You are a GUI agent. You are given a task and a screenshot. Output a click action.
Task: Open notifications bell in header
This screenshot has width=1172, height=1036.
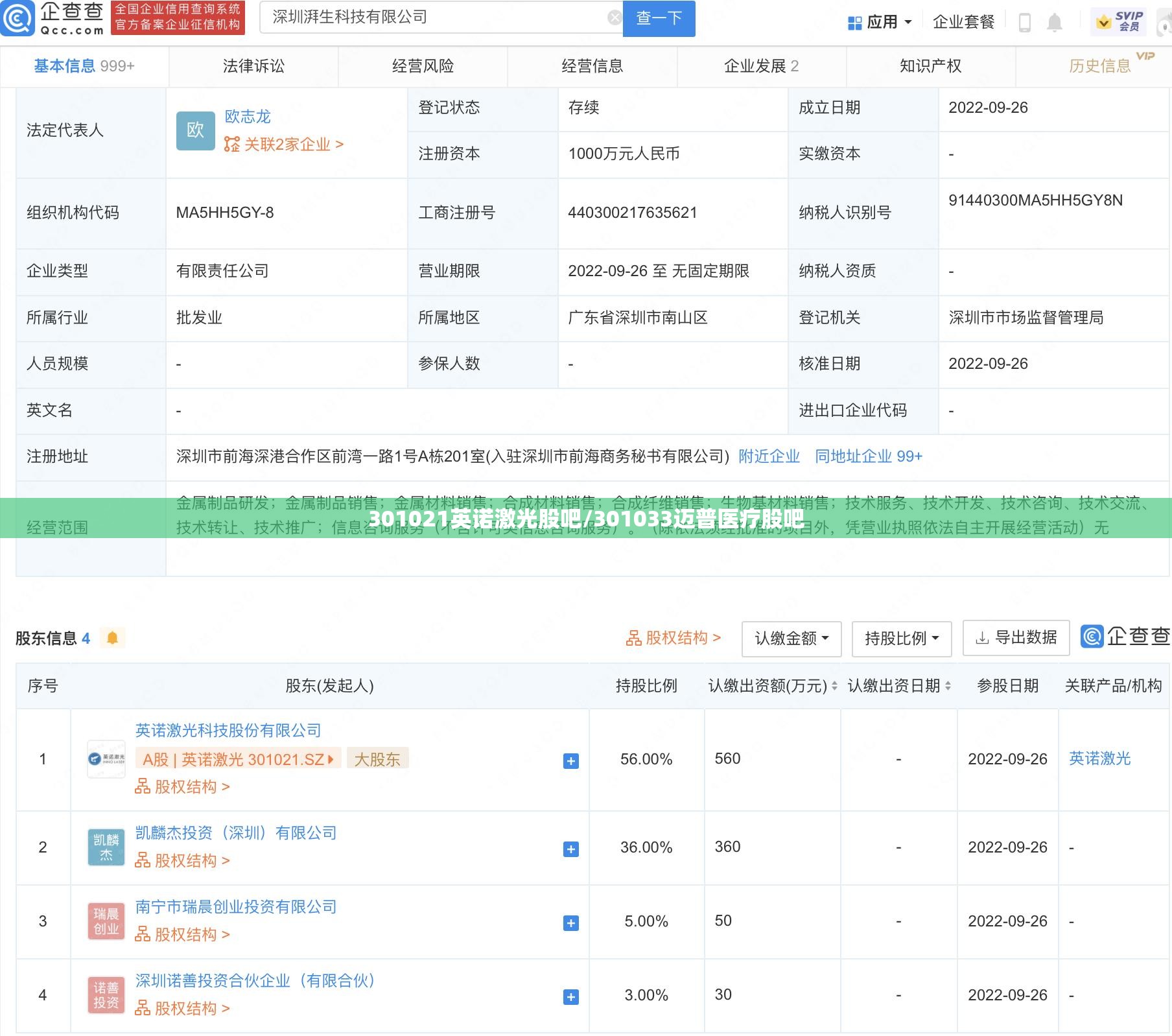click(x=1055, y=23)
